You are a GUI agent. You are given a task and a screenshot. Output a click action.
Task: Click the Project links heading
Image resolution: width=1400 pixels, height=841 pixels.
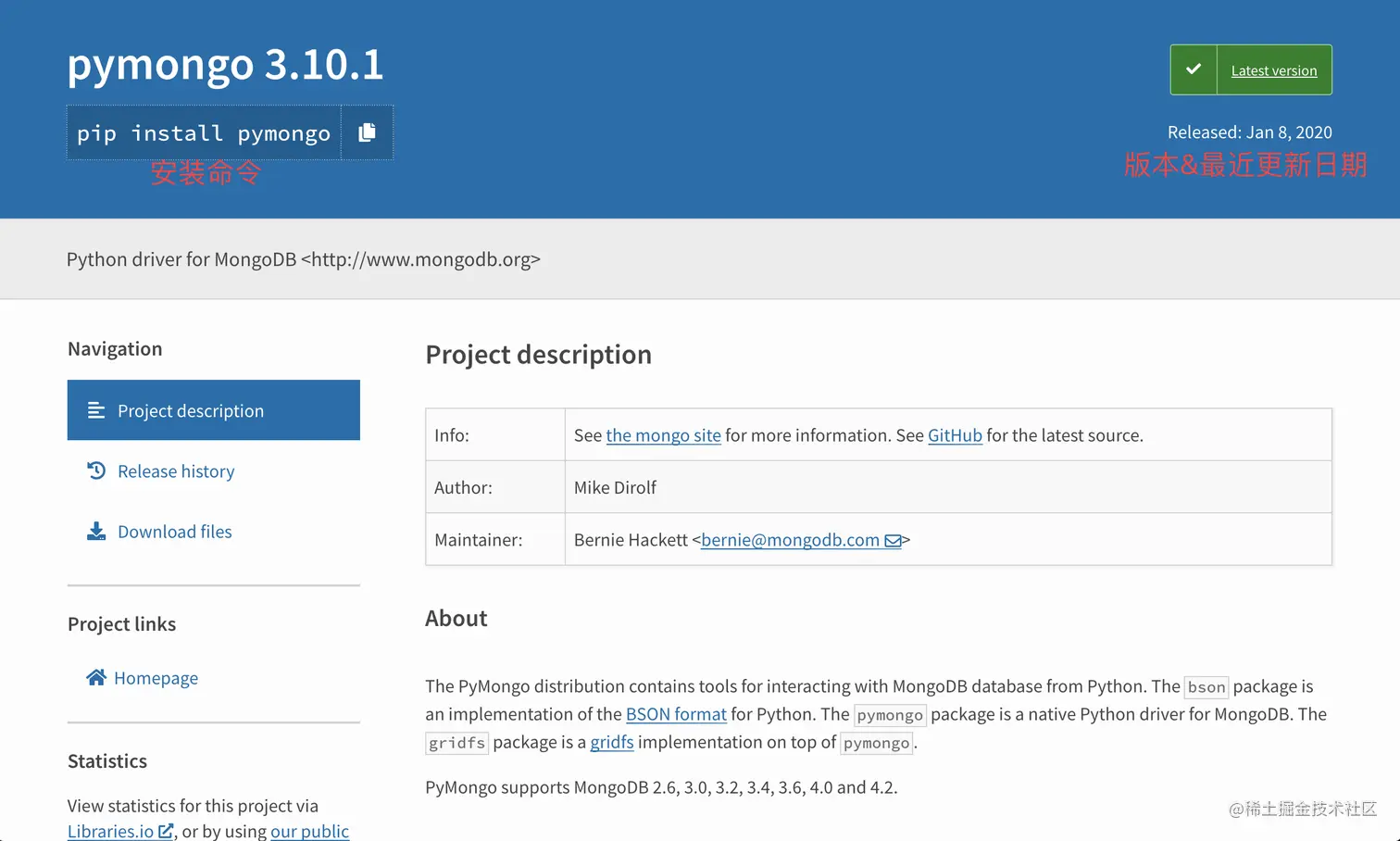pyautogui.click(x=121, y=624)
